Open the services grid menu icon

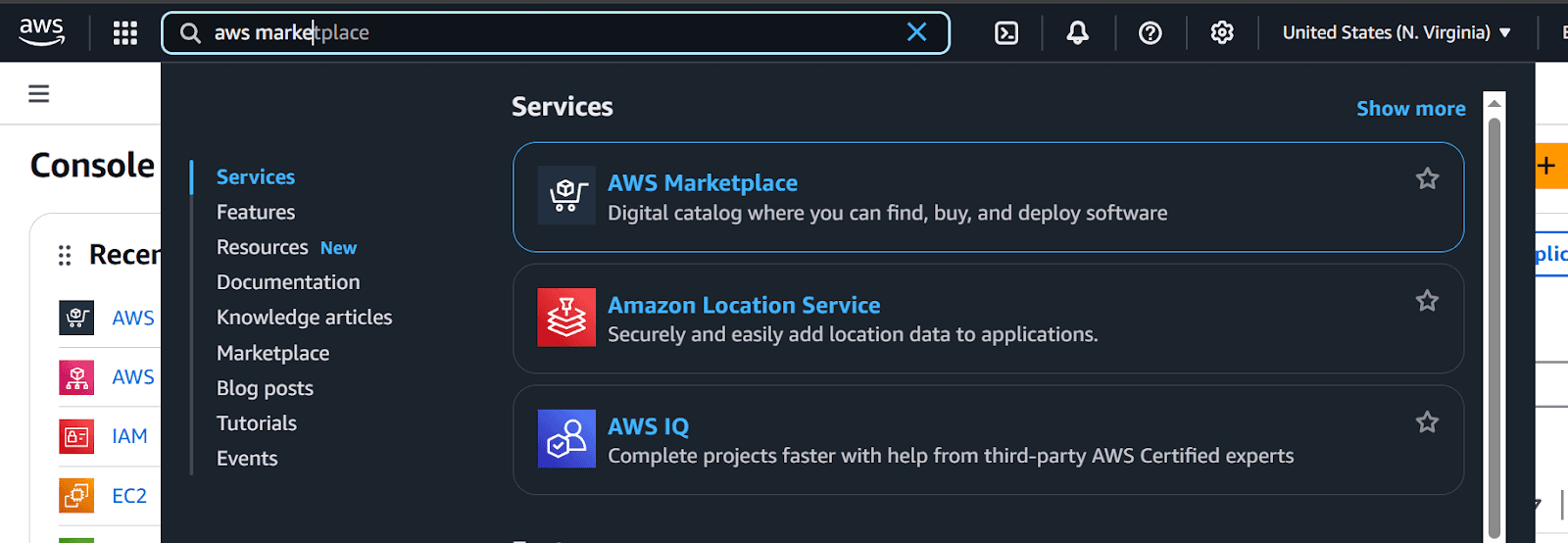[x=125, y=33]
